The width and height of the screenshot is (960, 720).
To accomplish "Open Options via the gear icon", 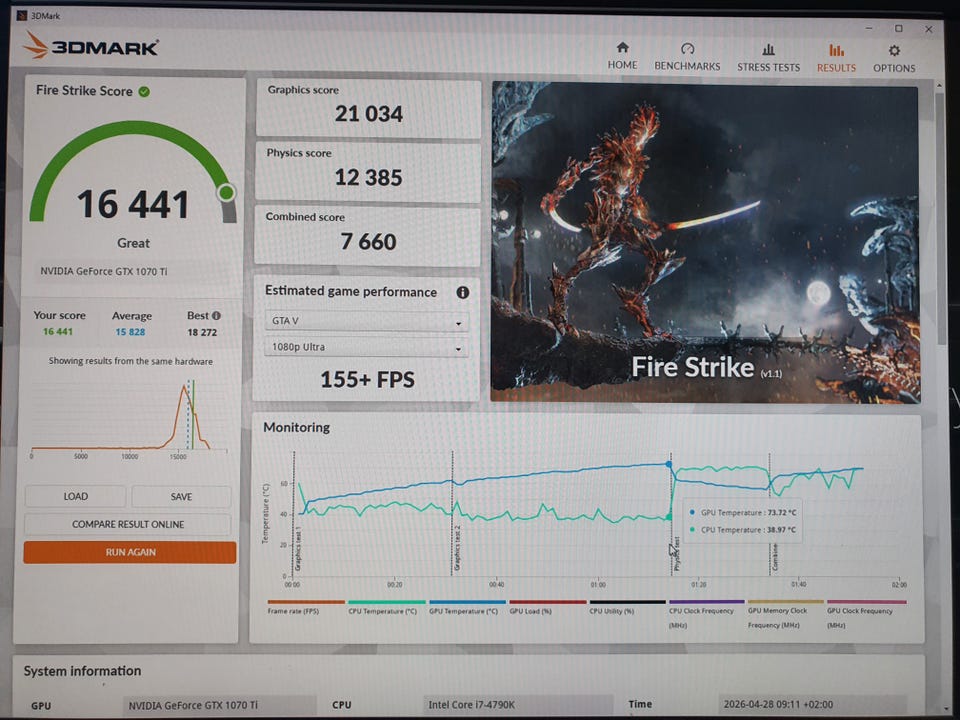I will (894, 50).
